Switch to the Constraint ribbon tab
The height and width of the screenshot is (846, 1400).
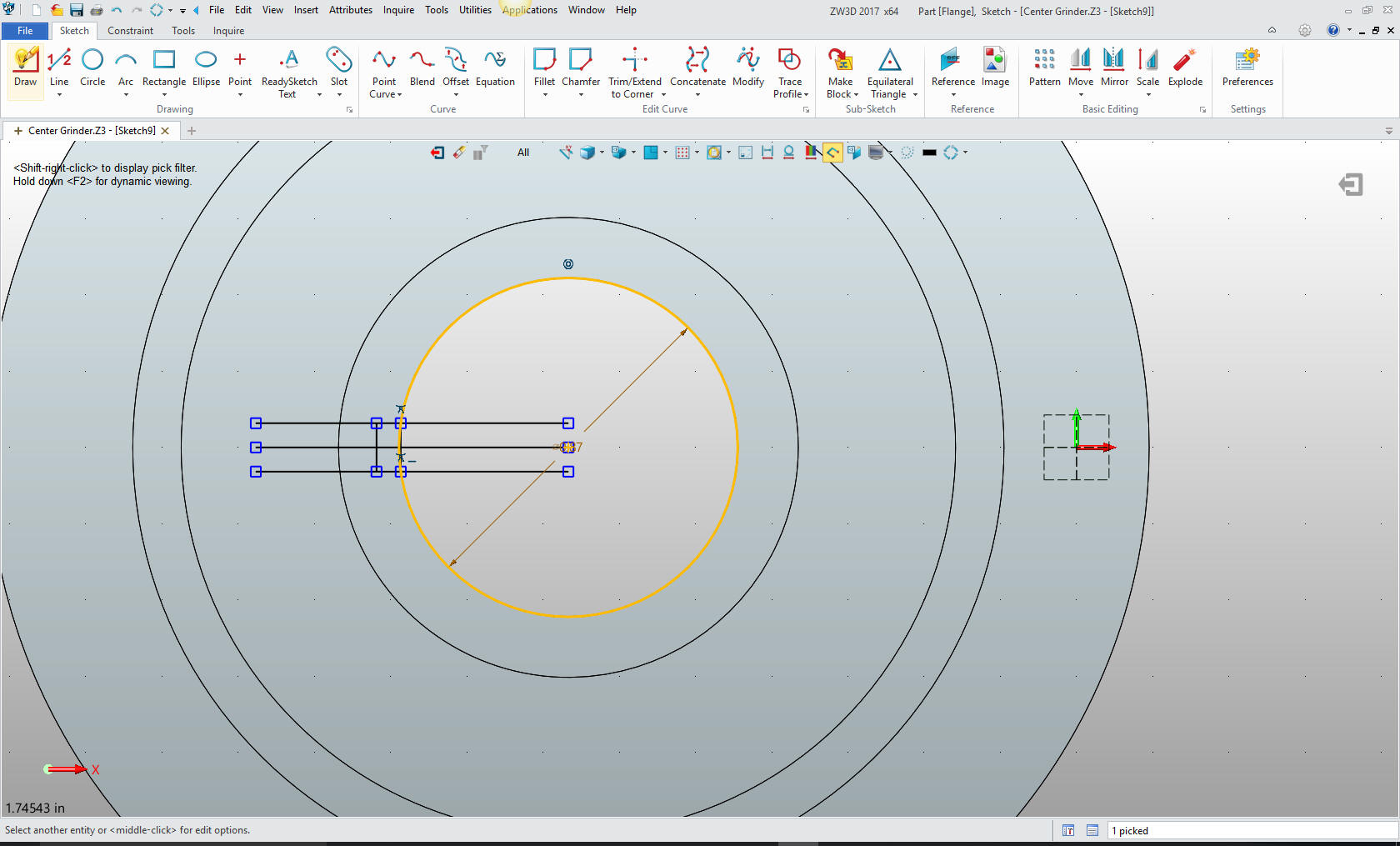click(x=130, y=31)
